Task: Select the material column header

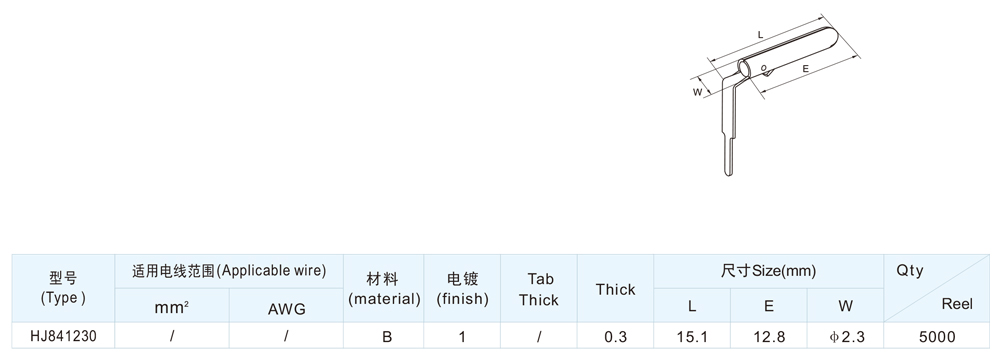Action: pyautogui.click(x=384, y=289)
